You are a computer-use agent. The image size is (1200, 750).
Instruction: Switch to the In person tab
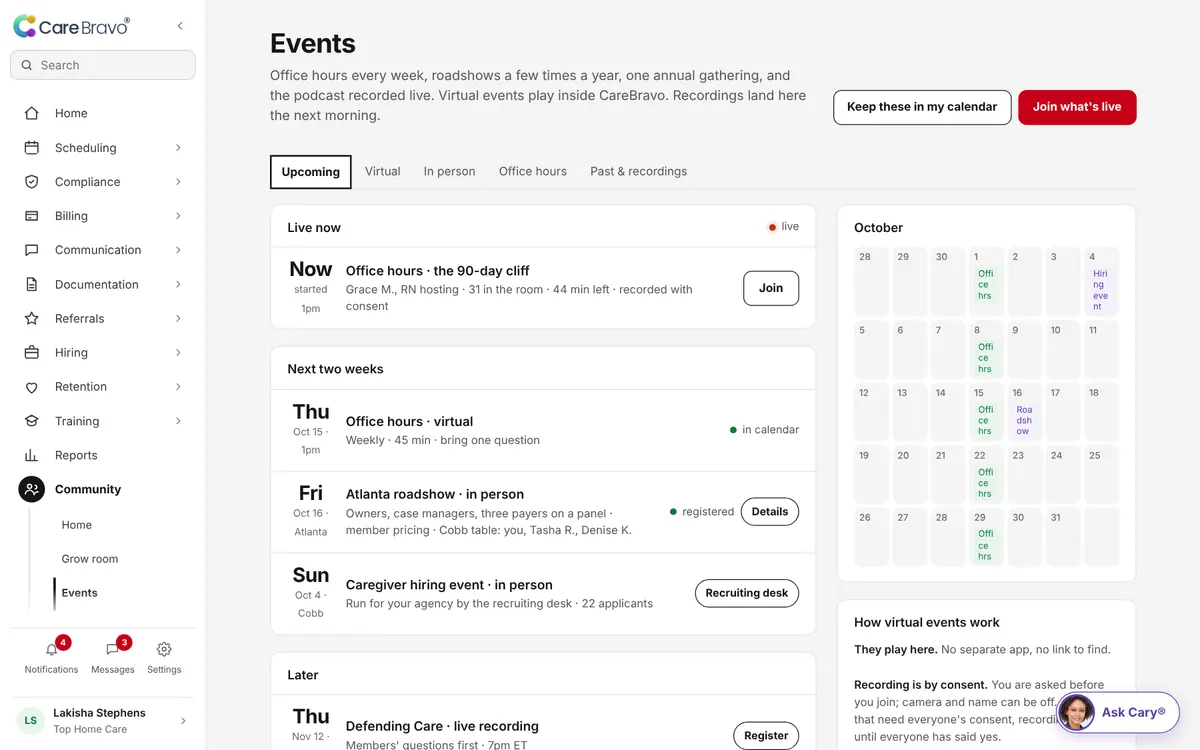[x=449, y=171]
